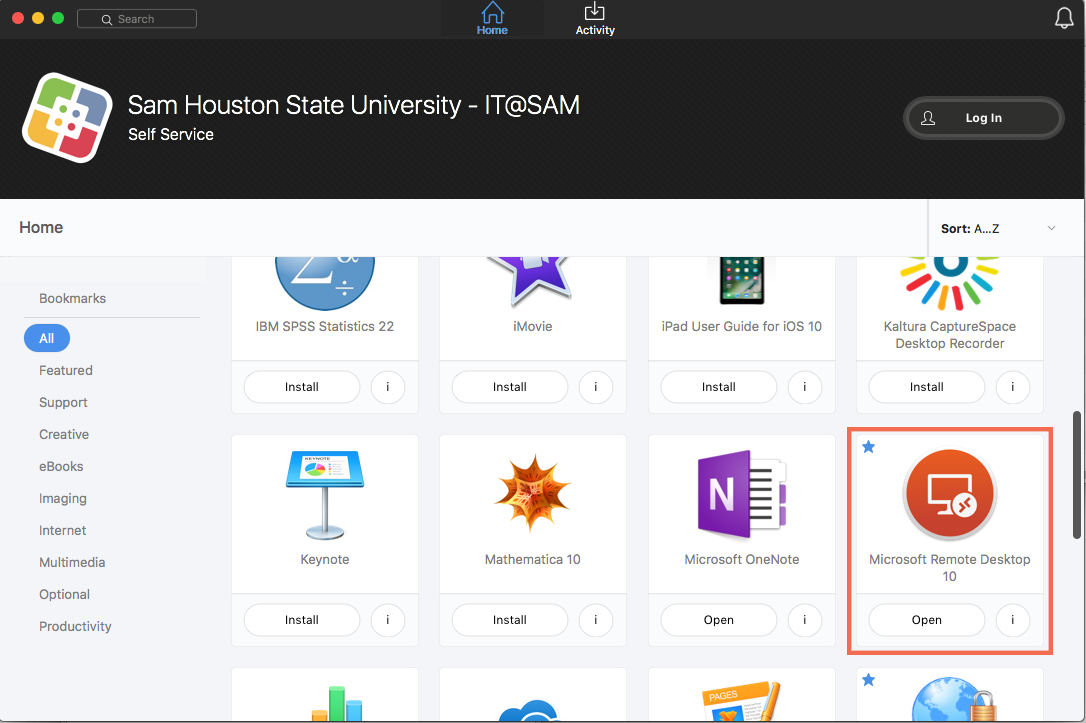Open Microsoft Remote Desktop 10
This screenshot has height=723, width=1086.
tap(927, 620)
